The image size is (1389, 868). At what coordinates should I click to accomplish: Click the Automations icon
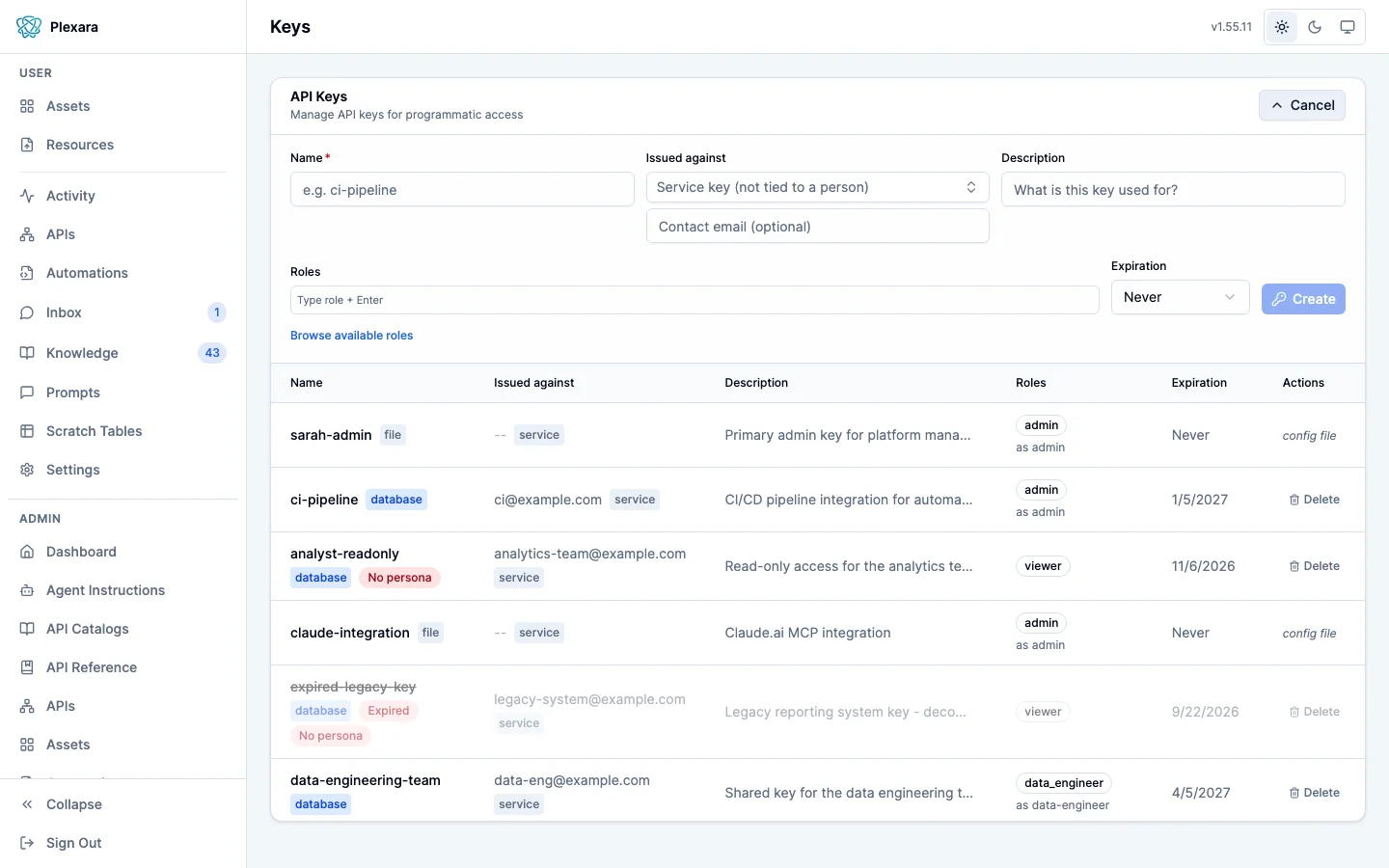[x=27, y=273]
